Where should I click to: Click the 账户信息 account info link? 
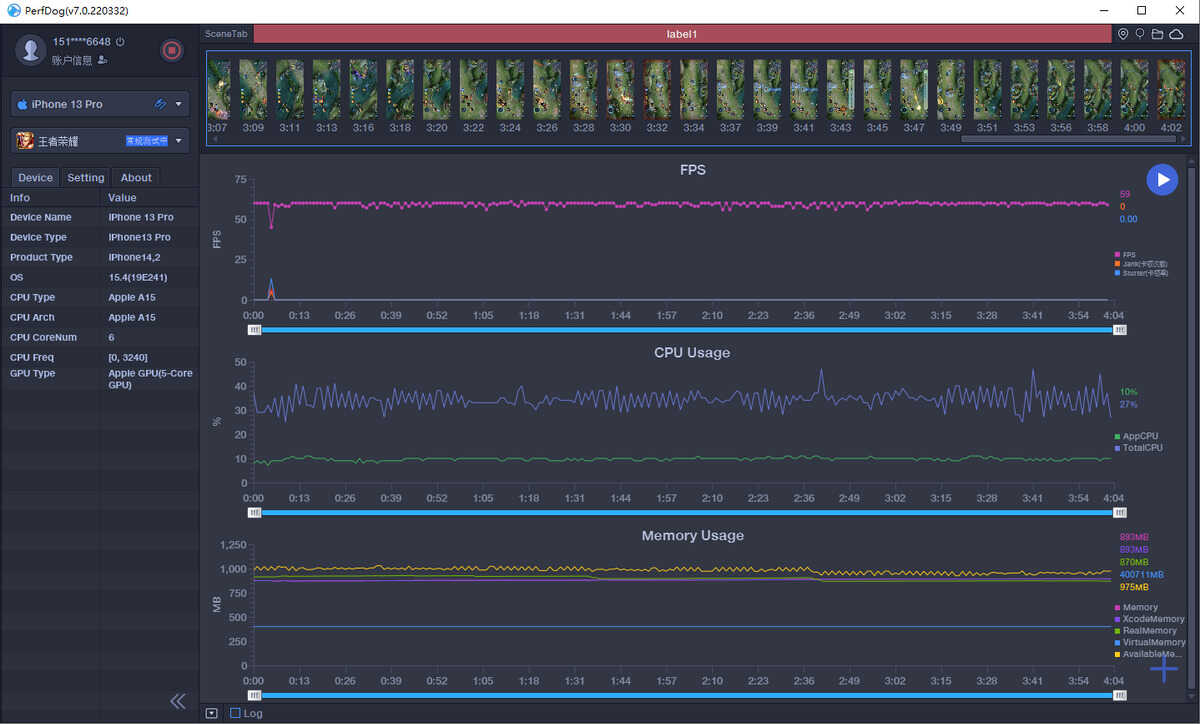[x=72, y=60]
